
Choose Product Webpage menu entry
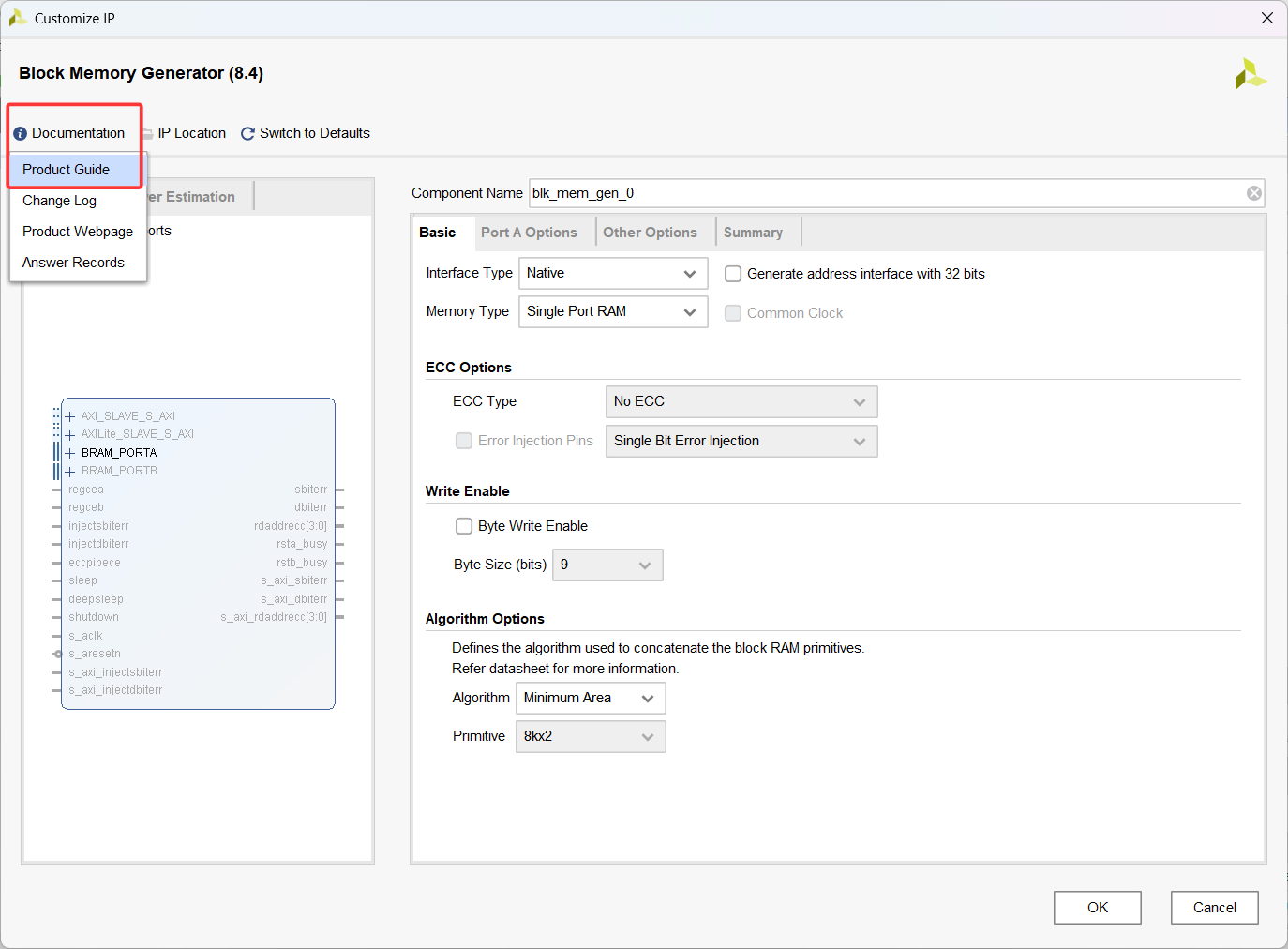[x=78, y=232]
